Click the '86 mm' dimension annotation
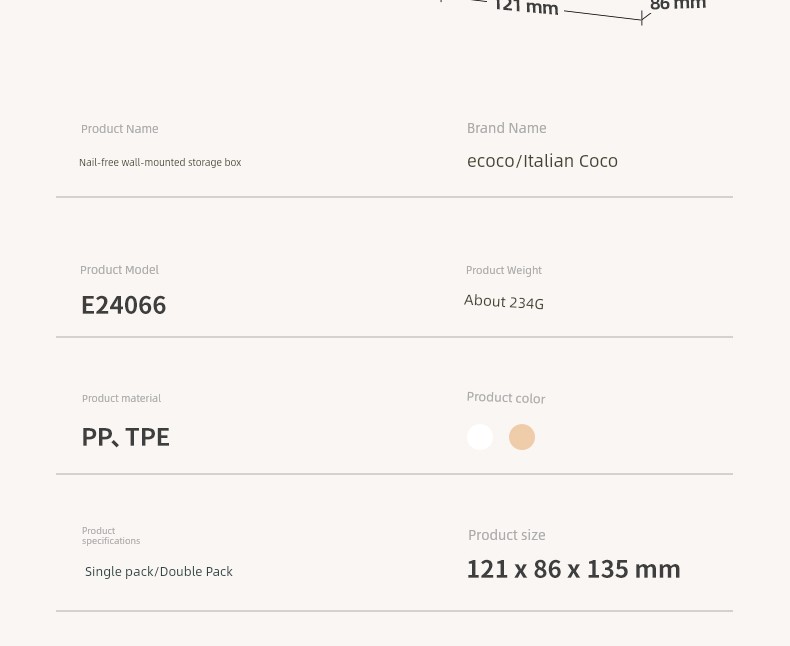This screenshot has height=646, width=790. coord(678,5)
